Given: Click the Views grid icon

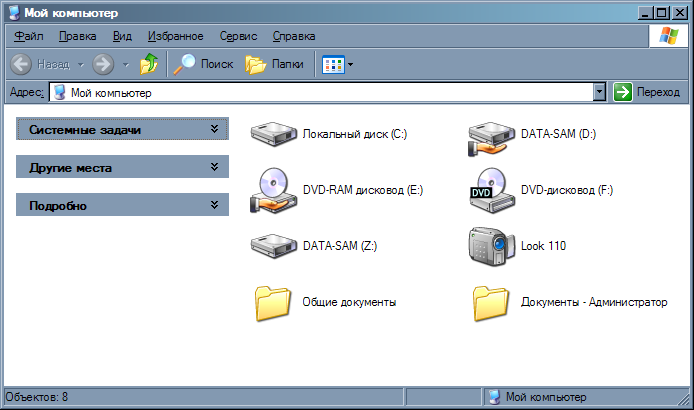Looking at the screenshot, I should click(333, 65).
